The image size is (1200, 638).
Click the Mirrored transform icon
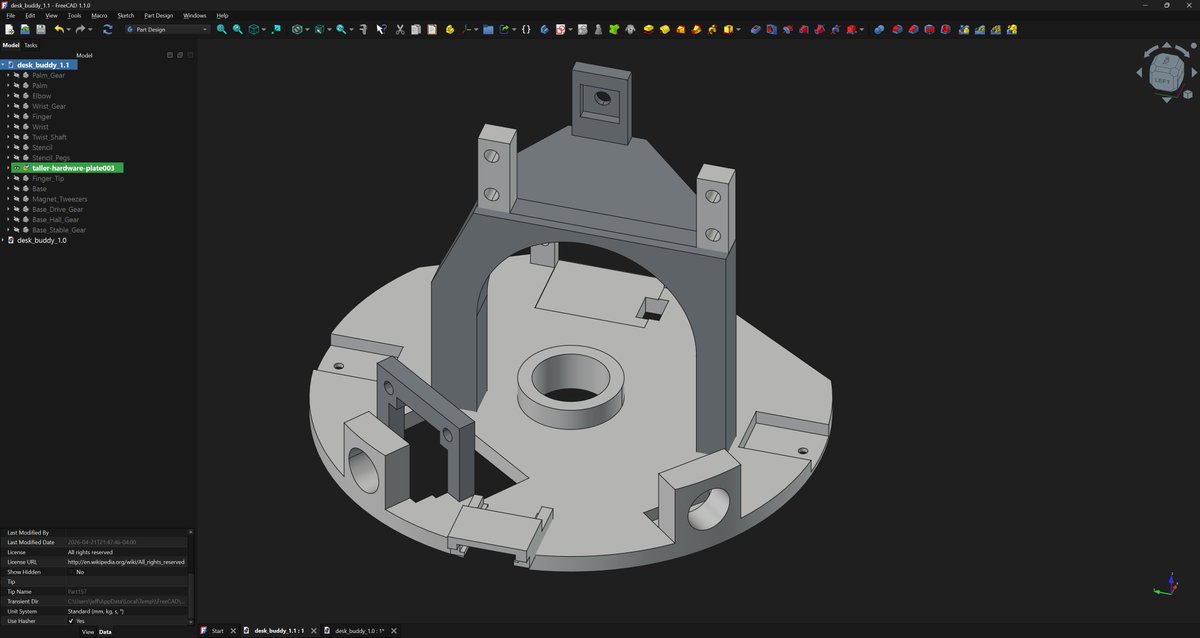(964, 29)
